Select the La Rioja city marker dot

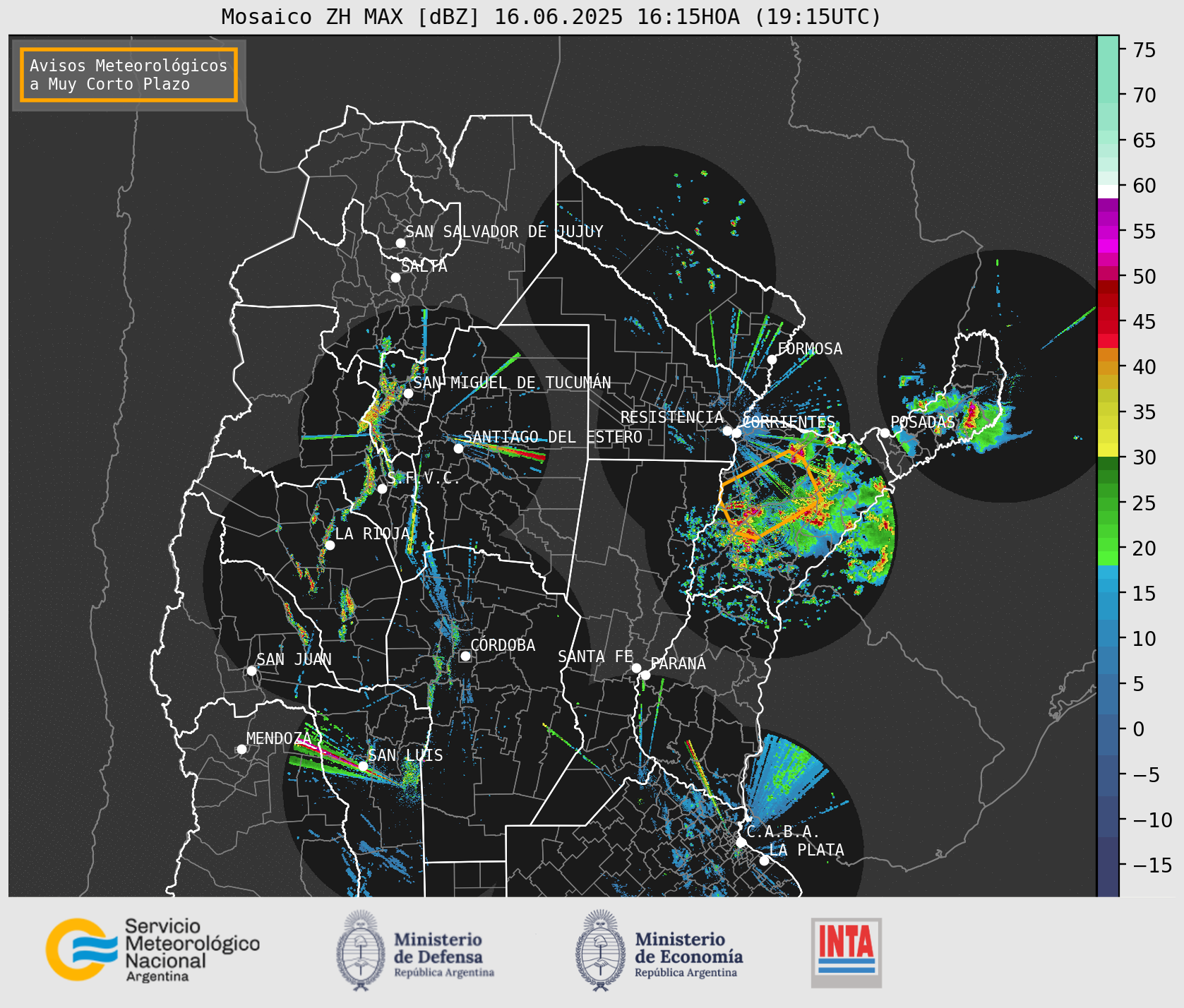click(330, 545)
